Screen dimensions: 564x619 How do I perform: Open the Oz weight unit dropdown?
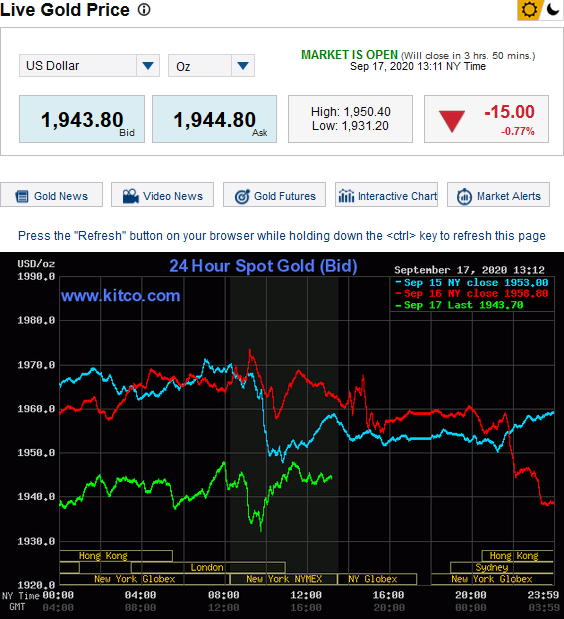click(x=211, y=66)
